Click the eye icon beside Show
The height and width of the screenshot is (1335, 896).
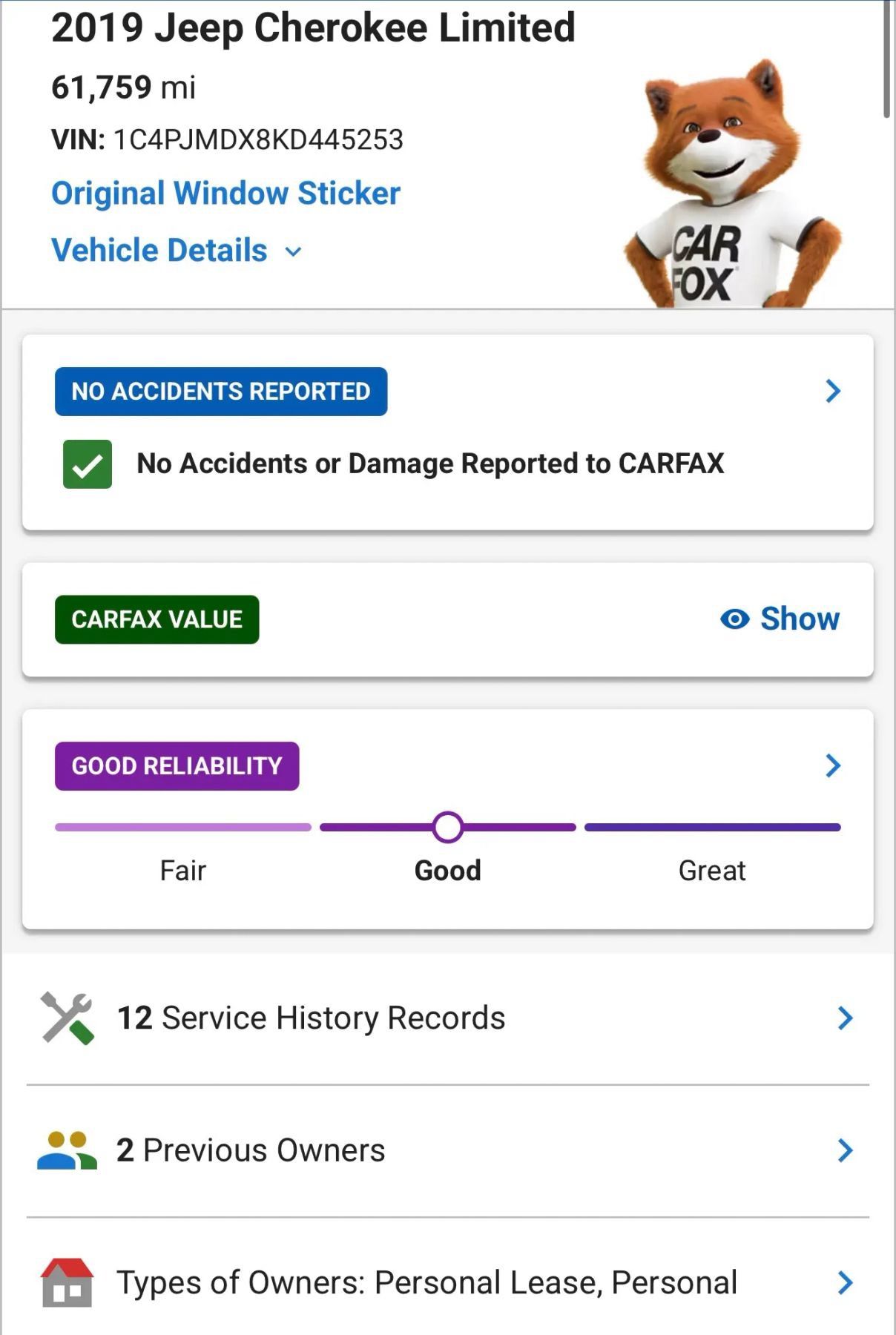click(x=734, y=619)
